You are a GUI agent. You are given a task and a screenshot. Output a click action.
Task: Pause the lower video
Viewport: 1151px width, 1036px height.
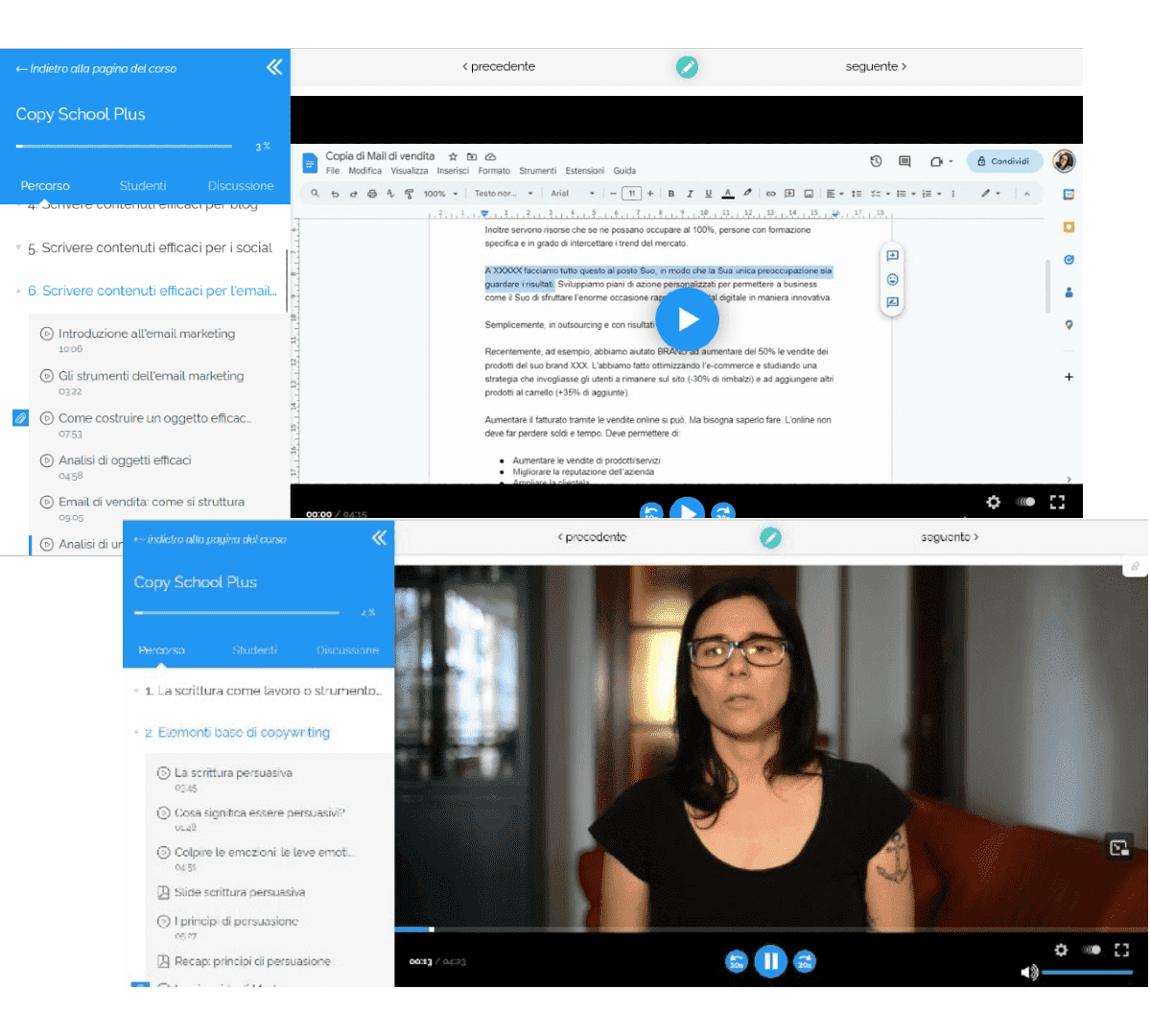(770, 961)
